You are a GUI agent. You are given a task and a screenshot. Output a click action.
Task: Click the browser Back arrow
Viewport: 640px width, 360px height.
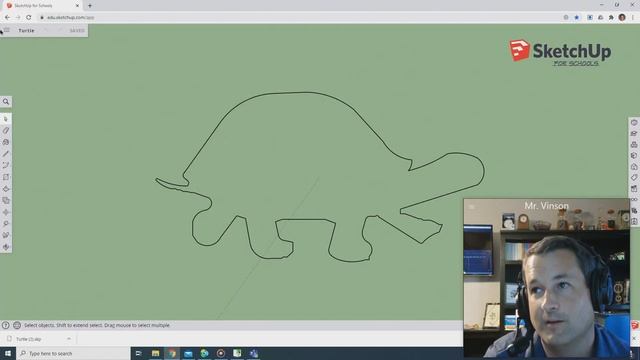pos(7,18)
